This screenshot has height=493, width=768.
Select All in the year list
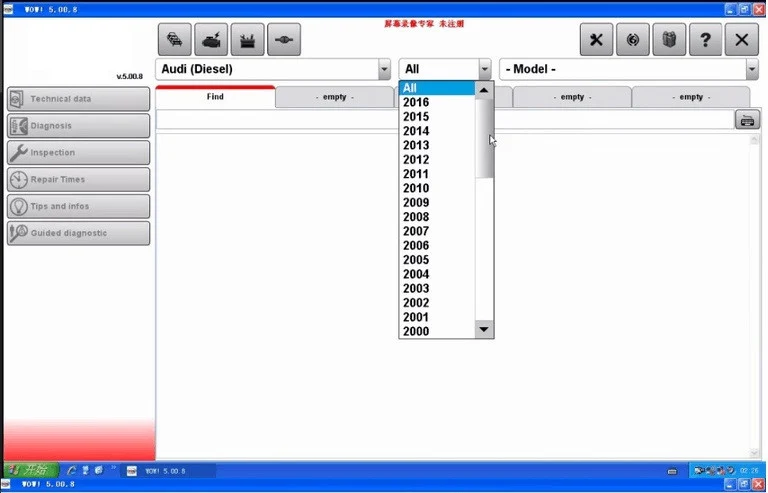[x=437, y=88]
